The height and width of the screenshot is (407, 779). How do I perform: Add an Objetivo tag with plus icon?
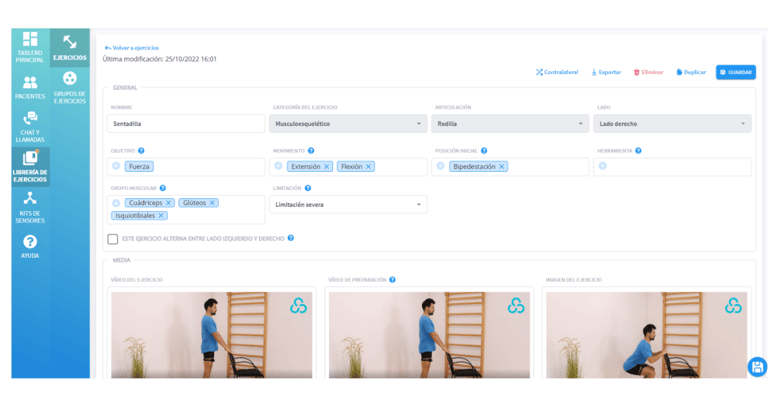116,166
